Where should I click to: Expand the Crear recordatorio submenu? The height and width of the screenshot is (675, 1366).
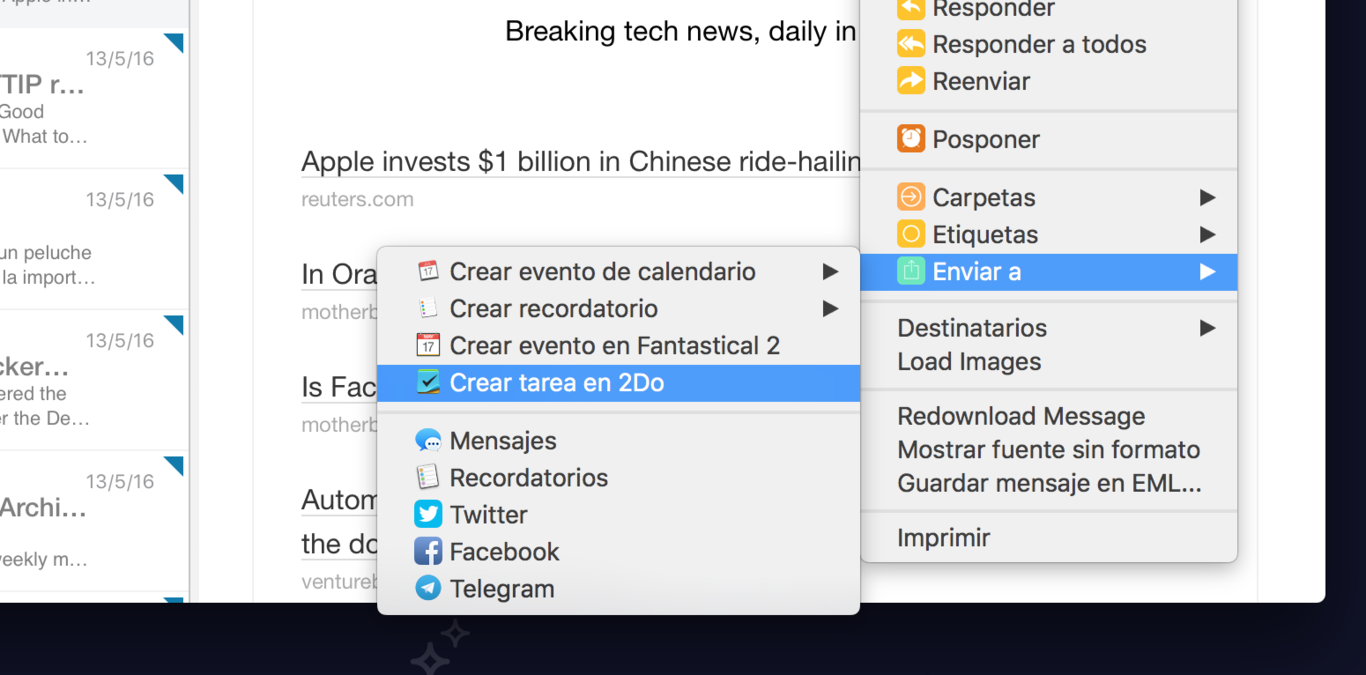point(830,308)
